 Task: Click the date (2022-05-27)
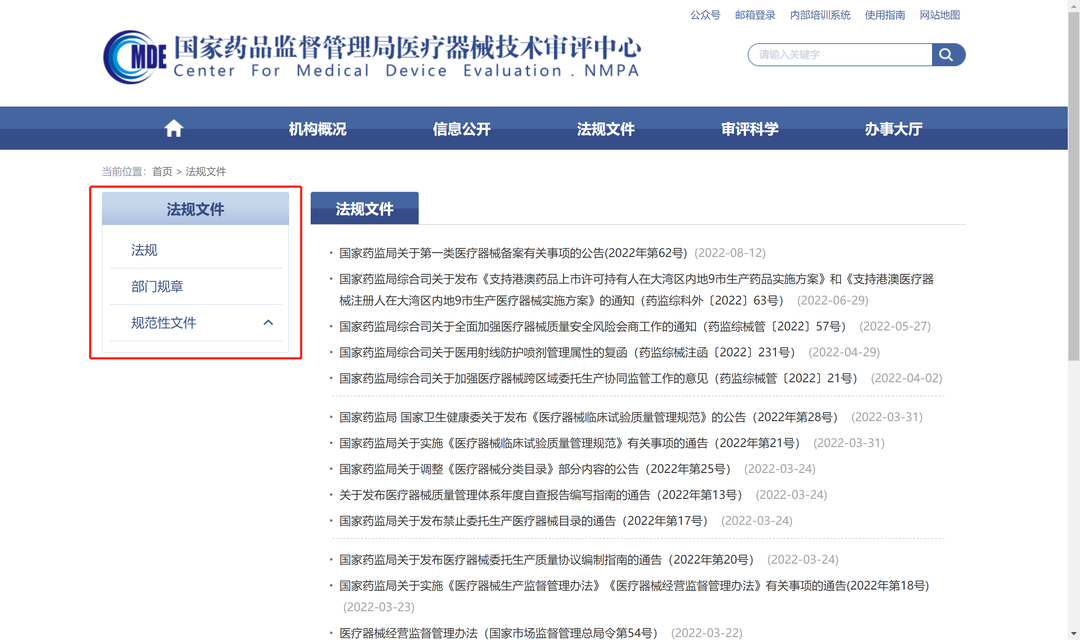[895, 326]
